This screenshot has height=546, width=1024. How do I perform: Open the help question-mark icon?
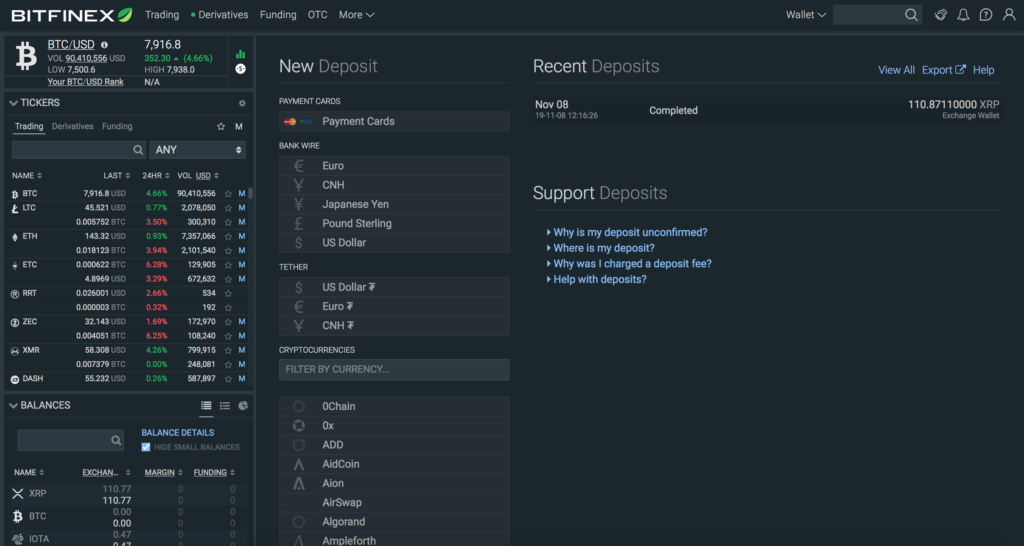986,15
